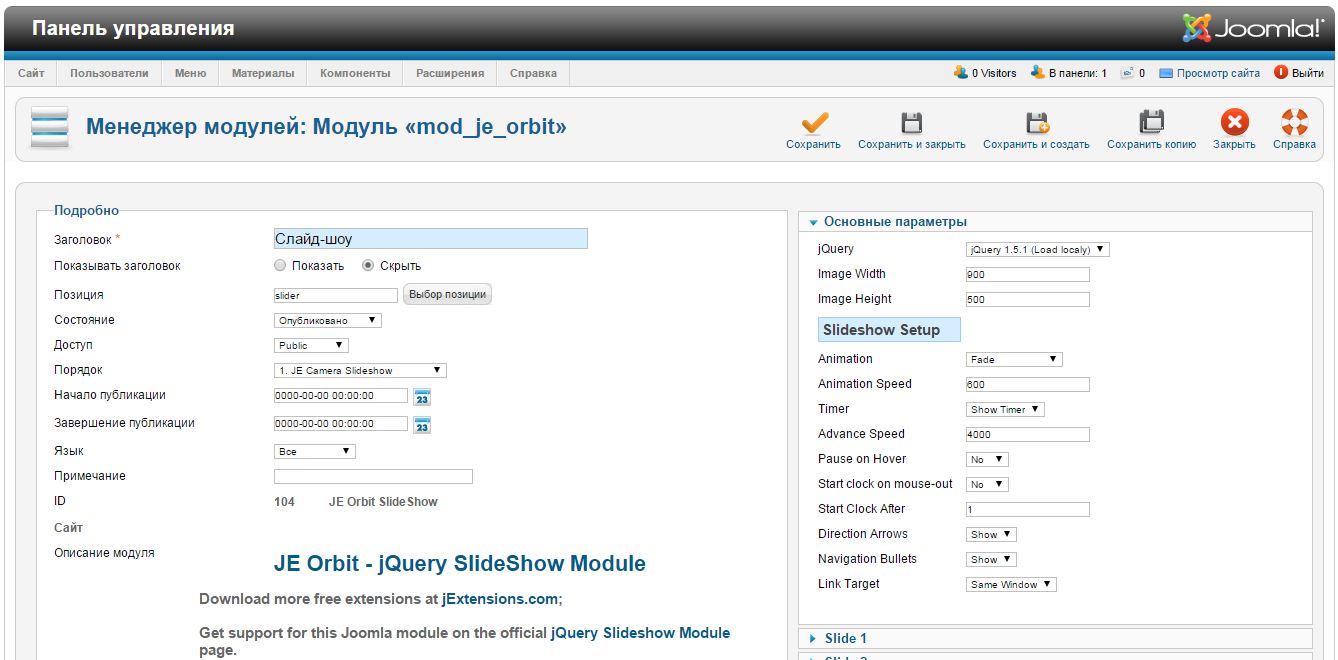Click the red Выйти icon
The height and width of the screenshot is (660, 1338).
point(1281,73)
